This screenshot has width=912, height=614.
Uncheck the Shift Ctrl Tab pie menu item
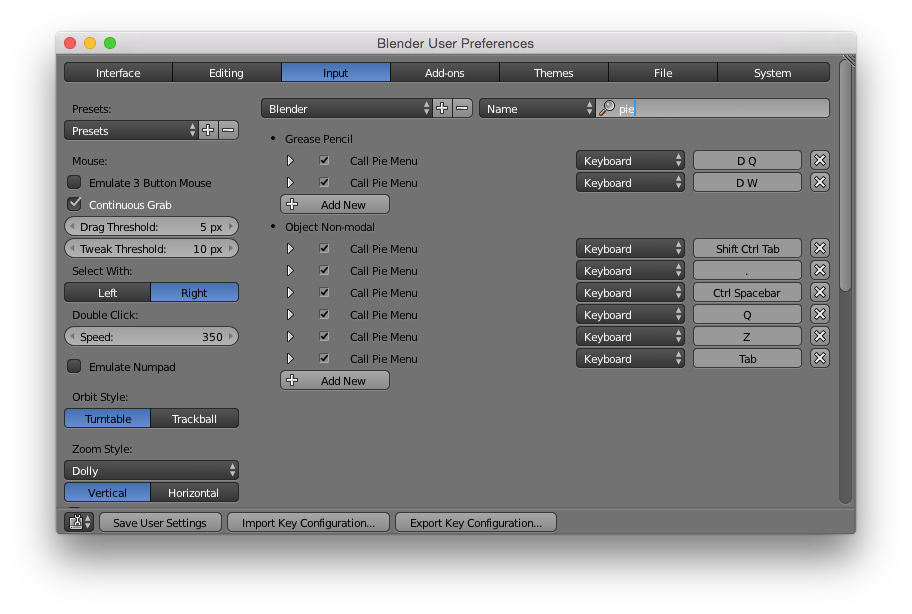coord(324,248)
